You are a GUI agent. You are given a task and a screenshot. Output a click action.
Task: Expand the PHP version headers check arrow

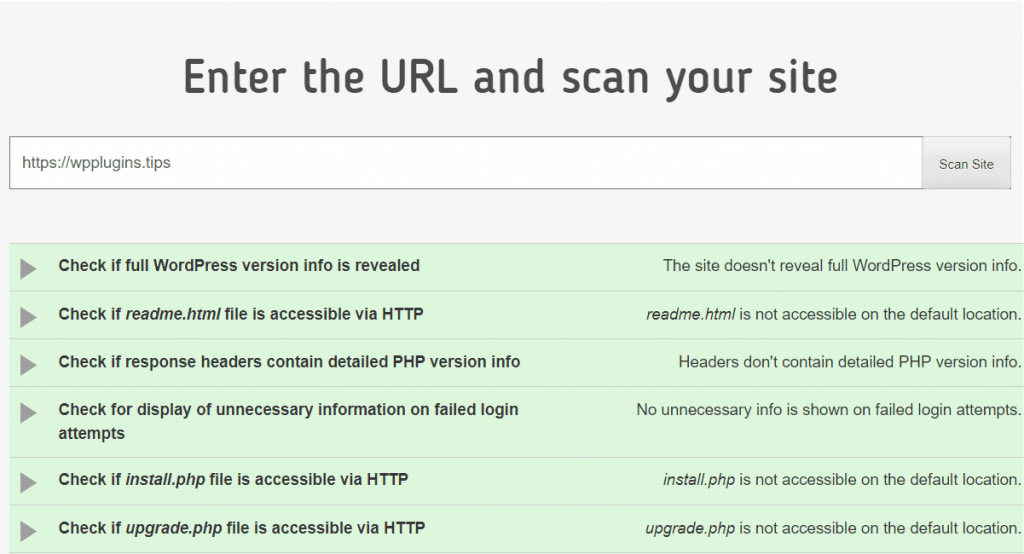click(x=28, y=364)
